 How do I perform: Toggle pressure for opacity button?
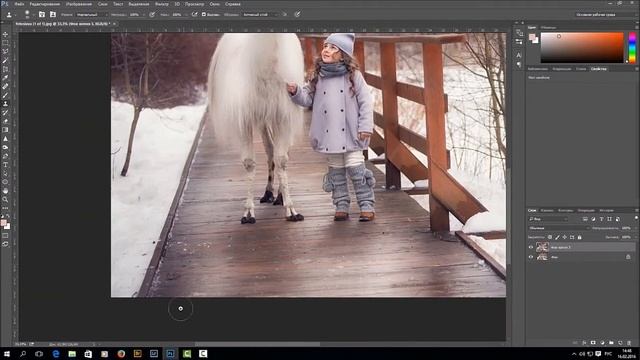pos(152,14)
